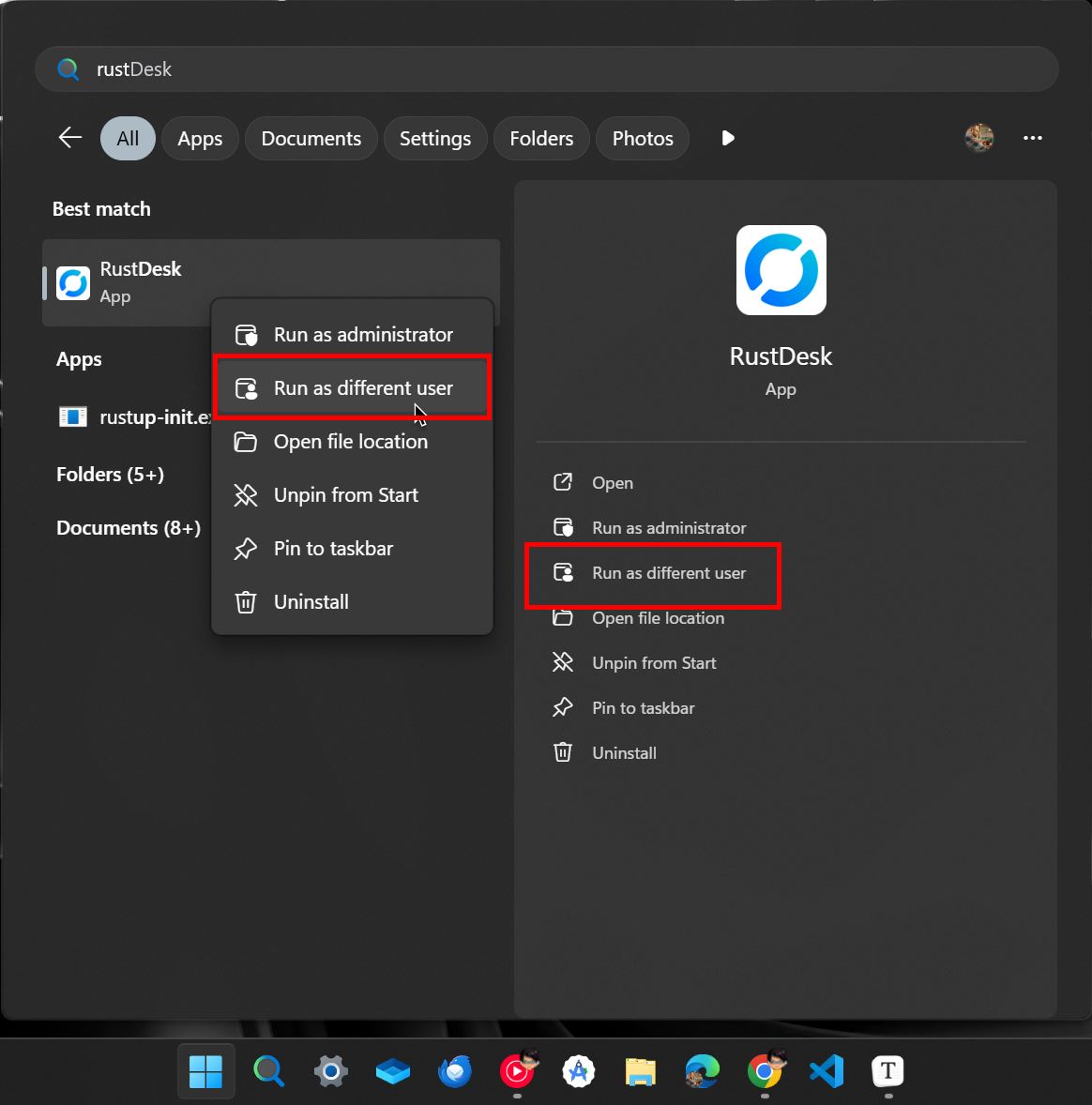Select the All filter tab
Image resolution: width=1092 pixels, height=1105 pixels.
coord(128,138)
